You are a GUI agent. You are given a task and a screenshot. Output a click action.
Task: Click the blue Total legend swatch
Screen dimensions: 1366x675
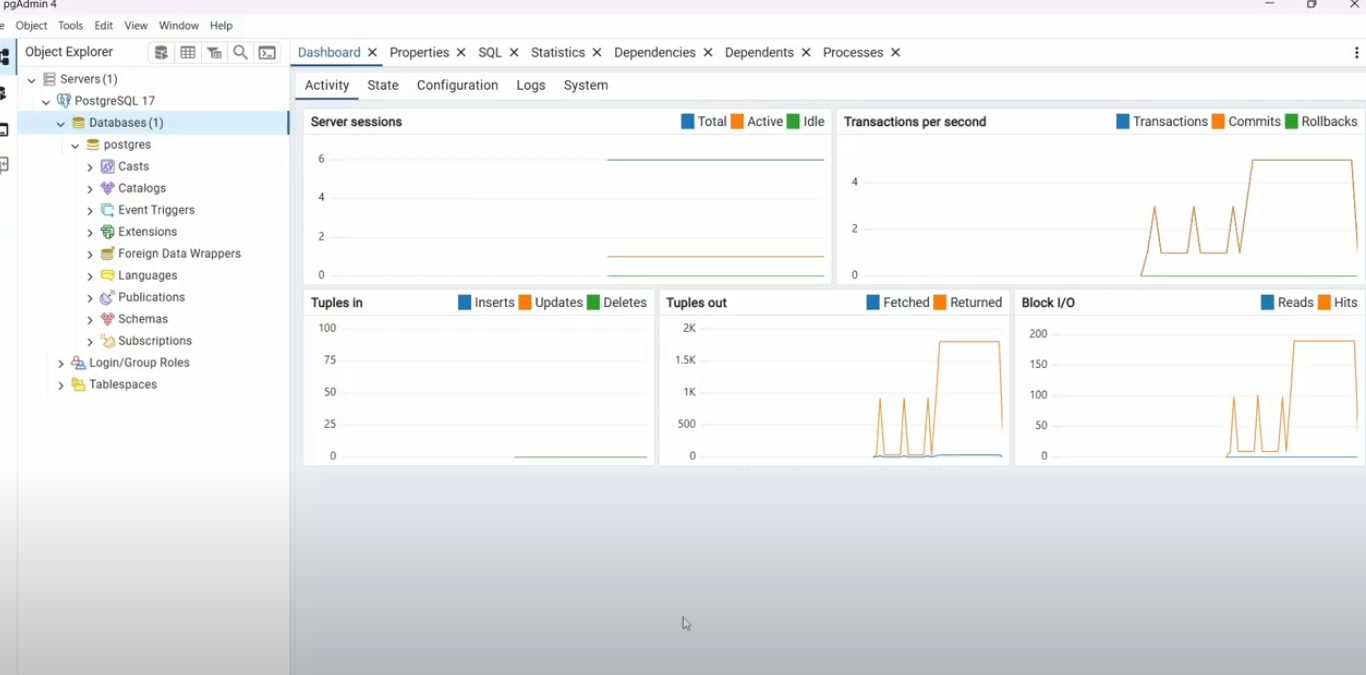pos(688,122)
